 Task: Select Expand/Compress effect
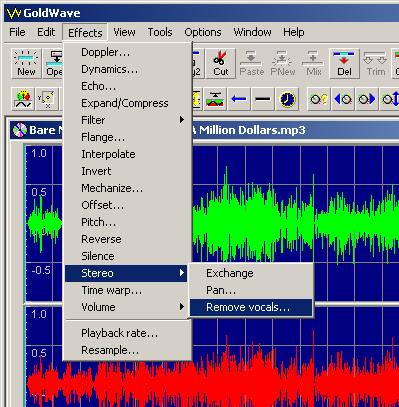127,103
